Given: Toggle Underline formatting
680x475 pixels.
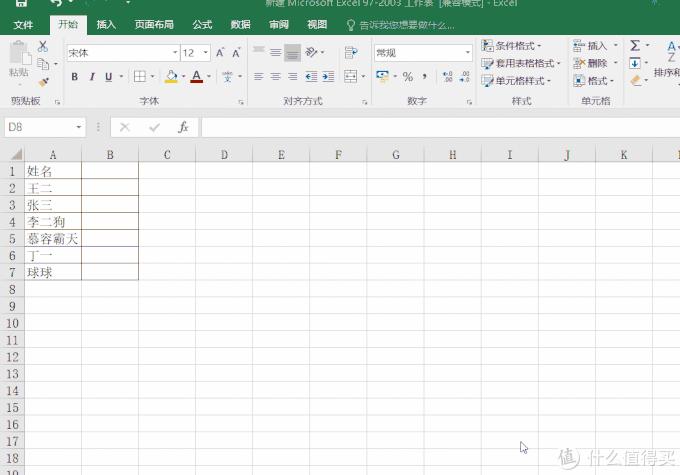Looking at the screenshot, I should pos(108,77).
